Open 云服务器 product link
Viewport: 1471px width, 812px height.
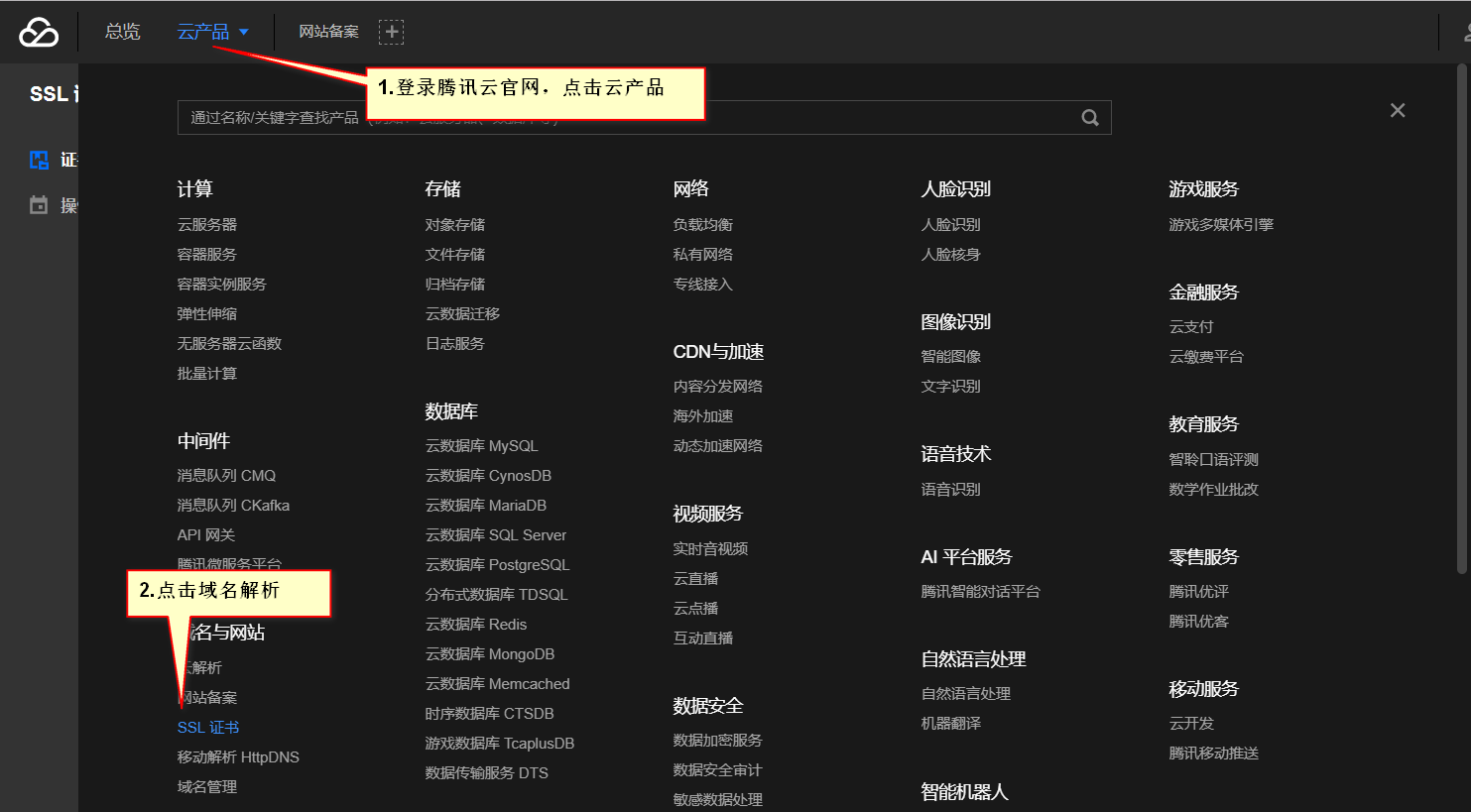point(207,225)
